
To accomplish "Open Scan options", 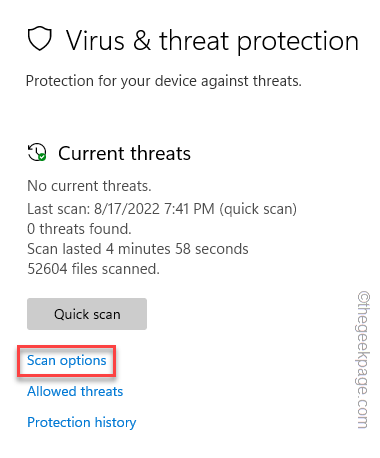I will click(x=67, y=361).
